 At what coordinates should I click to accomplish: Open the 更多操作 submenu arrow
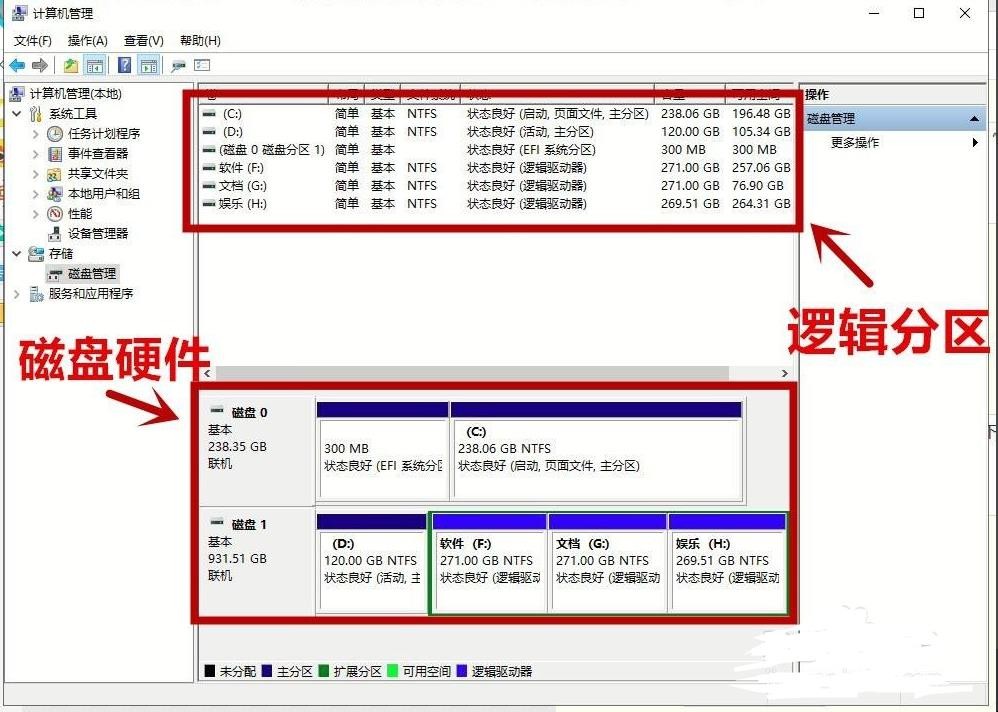pyautogui.click(x=975, y=143)
